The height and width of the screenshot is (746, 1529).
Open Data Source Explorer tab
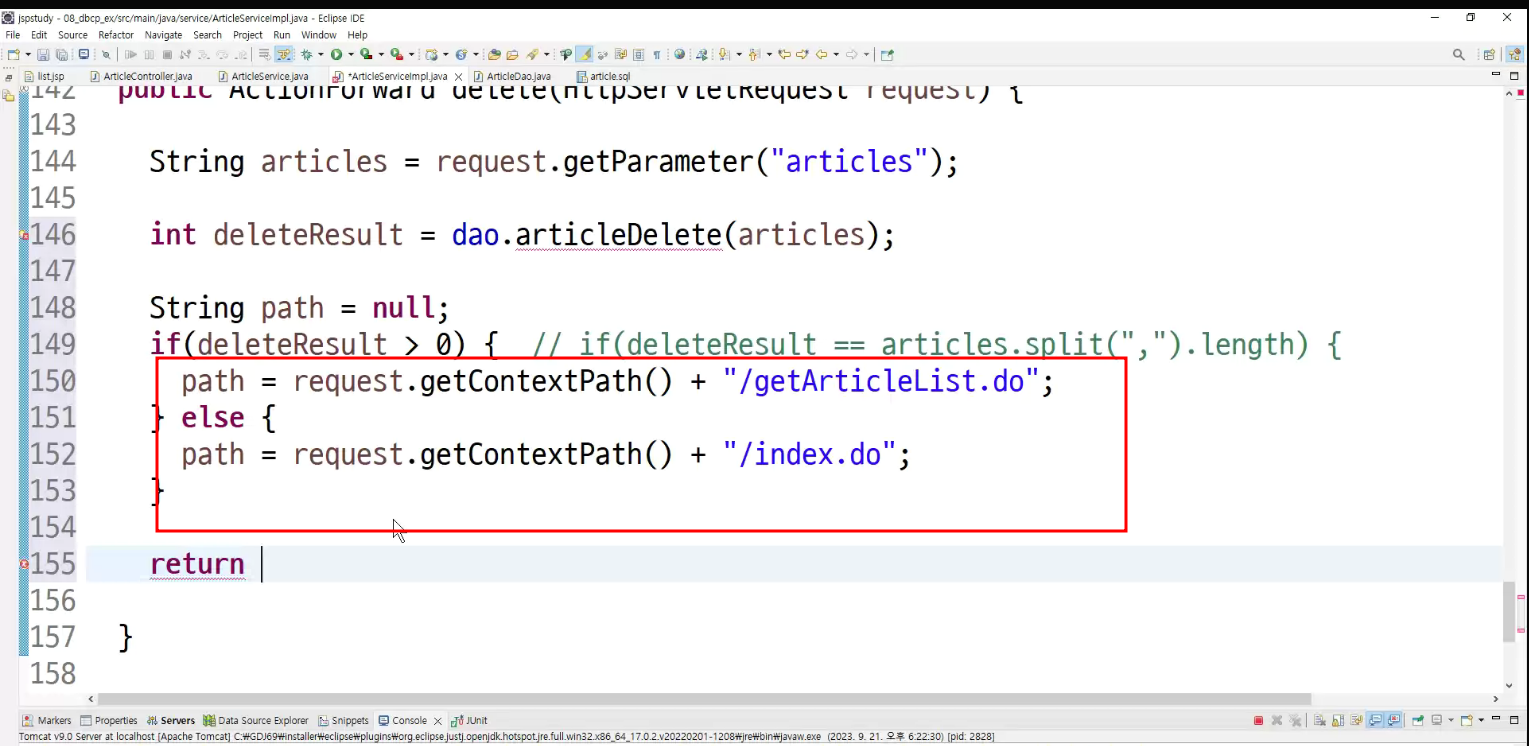point(257,720)
